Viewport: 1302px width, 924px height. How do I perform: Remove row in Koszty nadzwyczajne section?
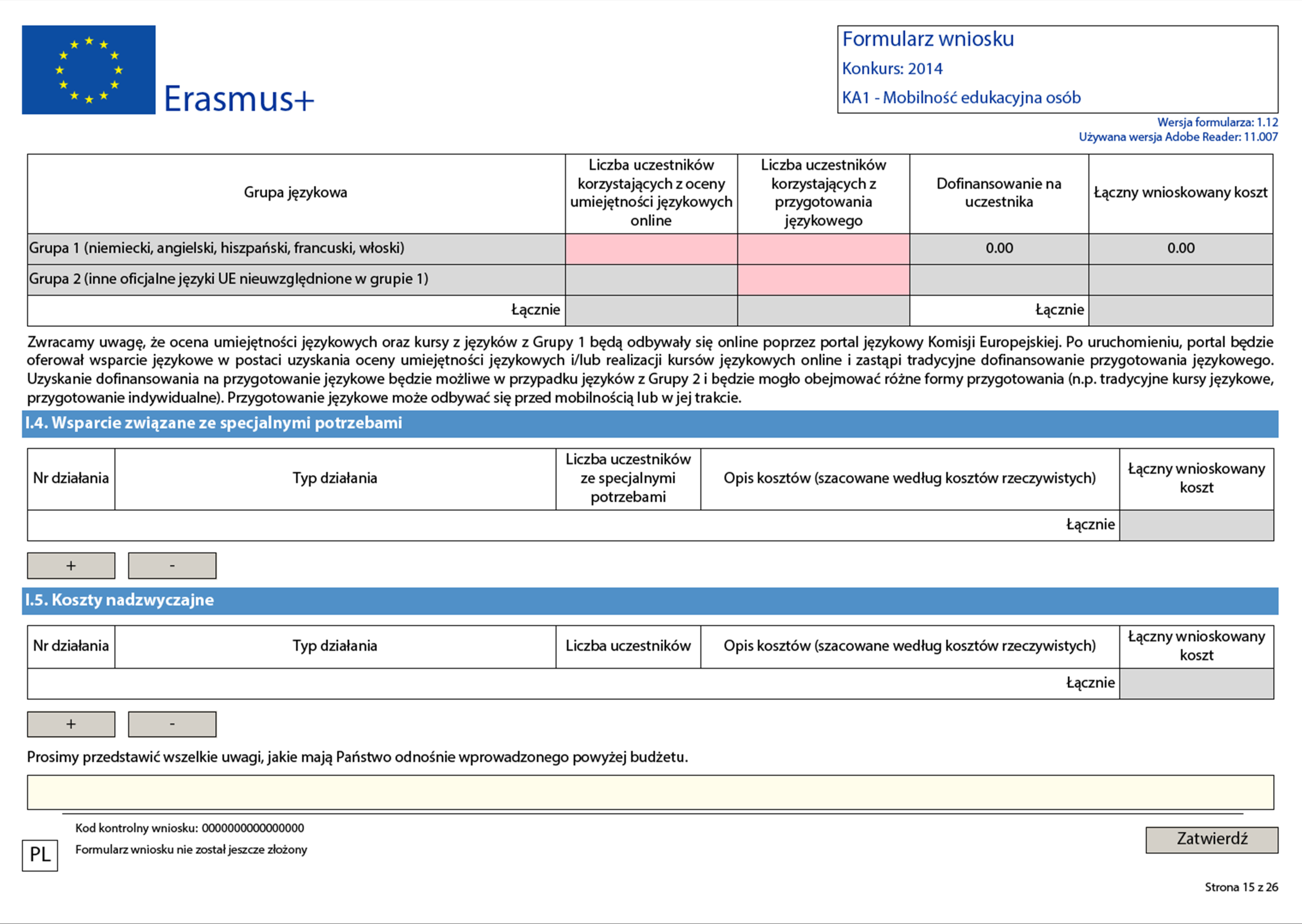[x=172, y=724]
